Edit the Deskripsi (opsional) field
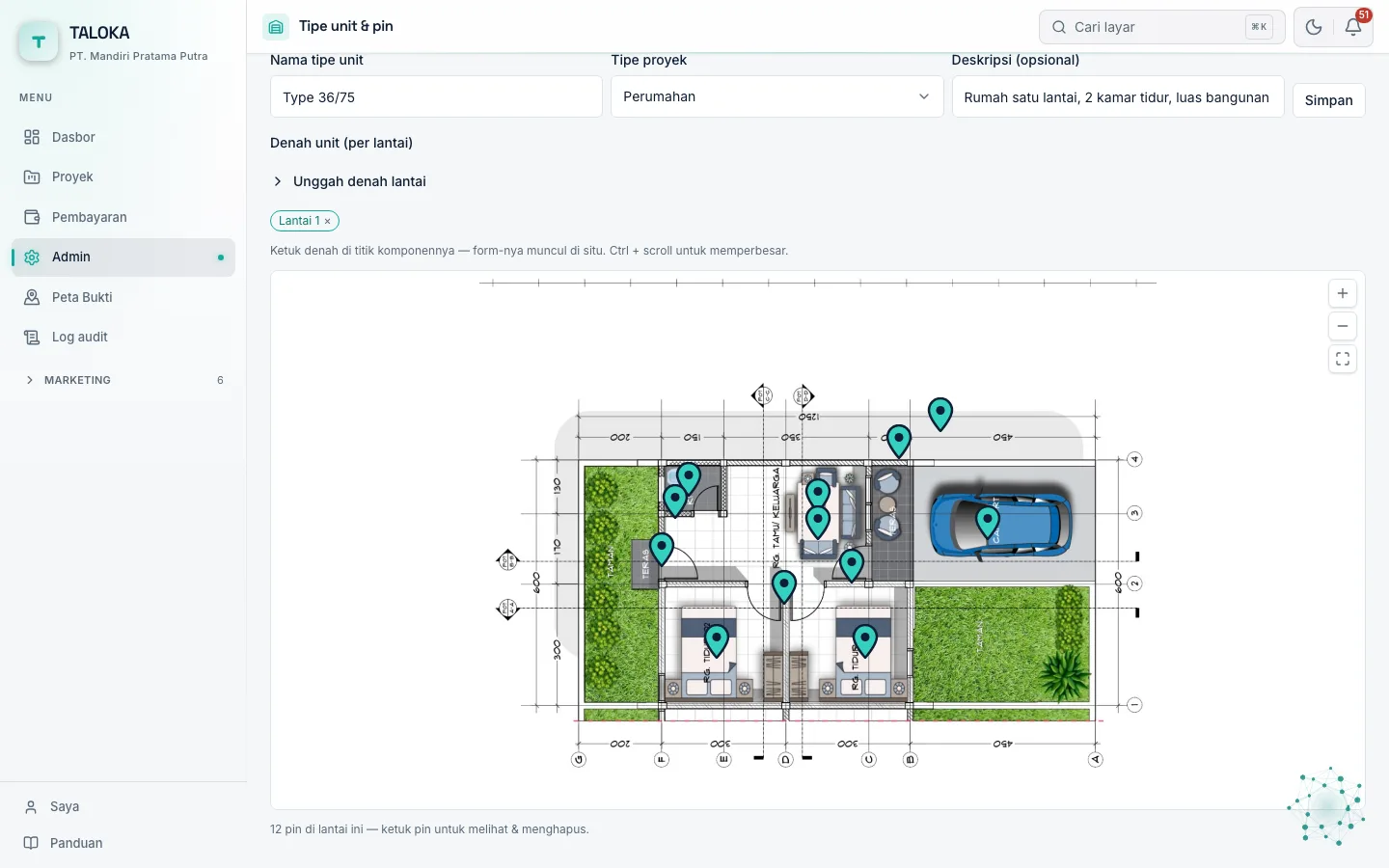The width and height of the screenshot is (1389, 868). pyautogui.click(x=1118, y=97)
